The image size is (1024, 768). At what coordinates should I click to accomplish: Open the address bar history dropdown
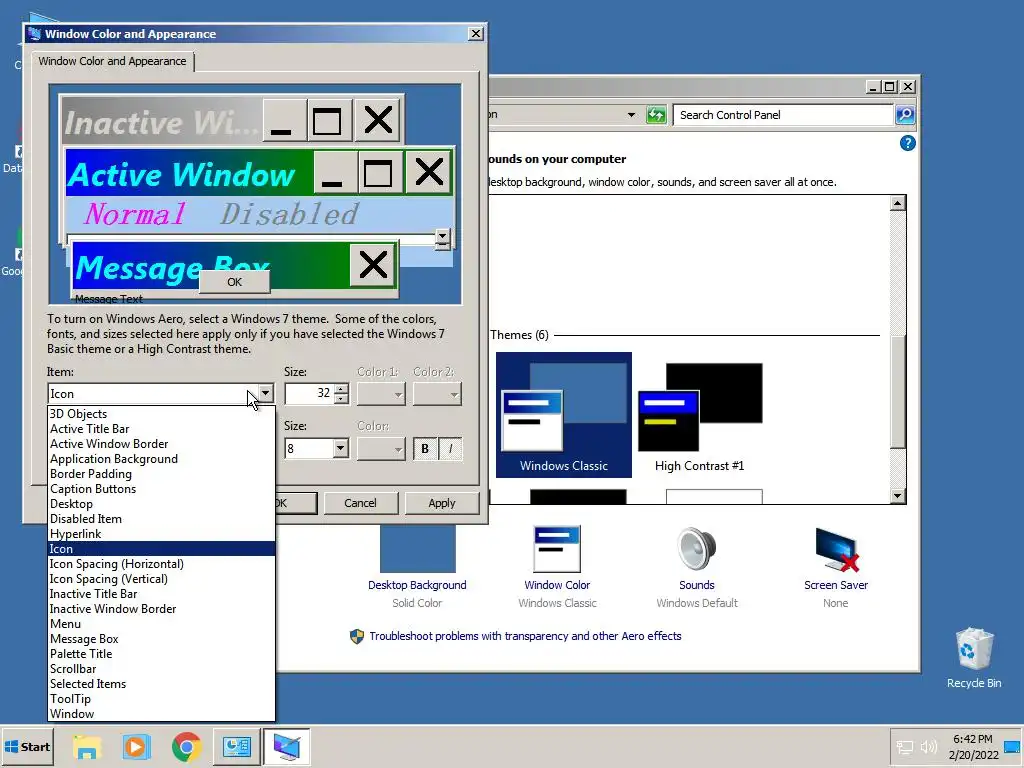click(x=631, y=115)
